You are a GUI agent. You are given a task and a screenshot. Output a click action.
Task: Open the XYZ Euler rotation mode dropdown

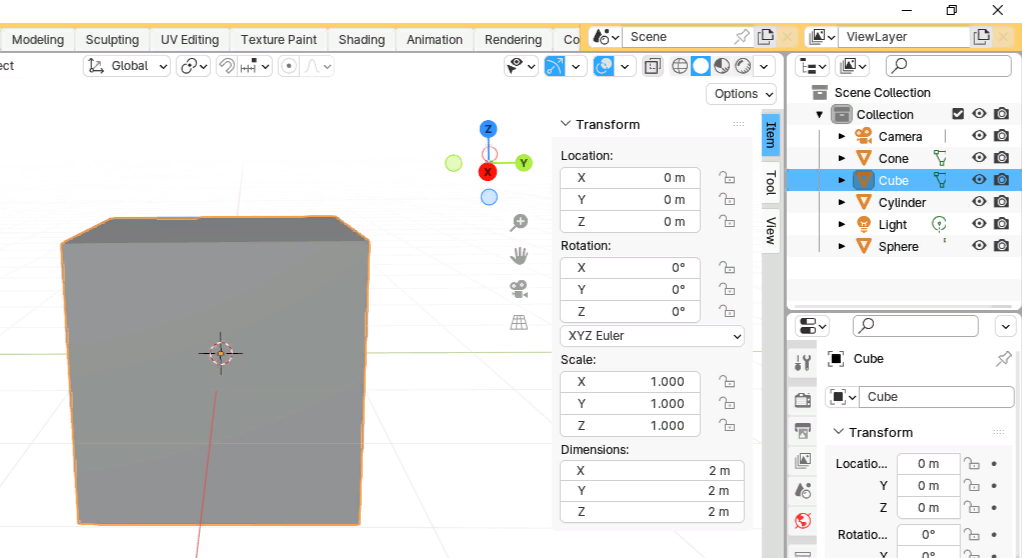click(x=652, y=336)
